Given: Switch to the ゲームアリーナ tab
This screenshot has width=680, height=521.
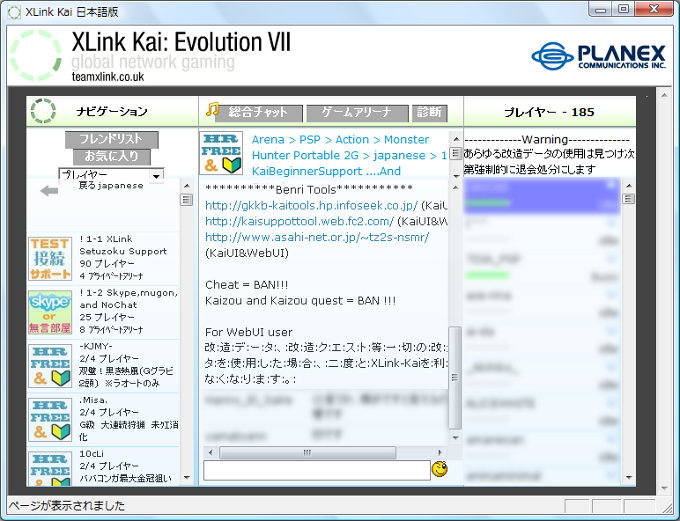Looking at the screenshot, I should tap(357, 113).
